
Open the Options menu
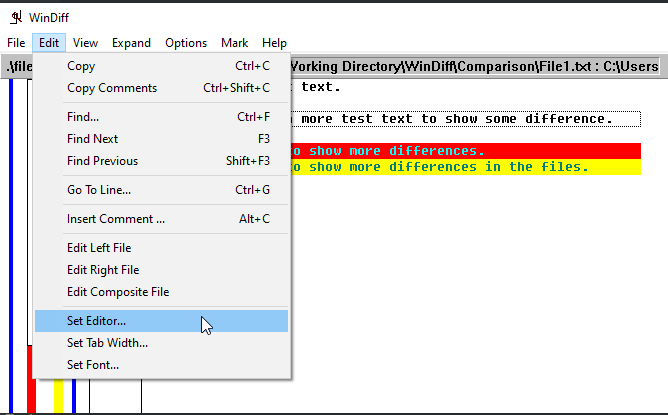coord(186,43)
